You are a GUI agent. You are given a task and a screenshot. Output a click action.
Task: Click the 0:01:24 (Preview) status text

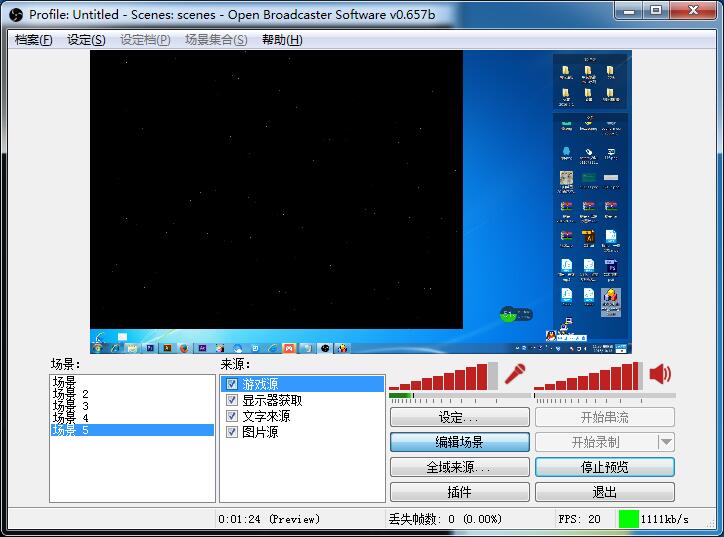[x=269, y=519]
